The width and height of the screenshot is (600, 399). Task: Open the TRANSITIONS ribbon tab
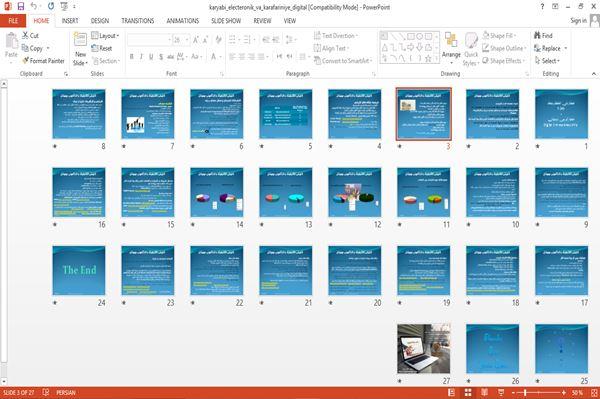pyautogui.click(x=138, y=21)
